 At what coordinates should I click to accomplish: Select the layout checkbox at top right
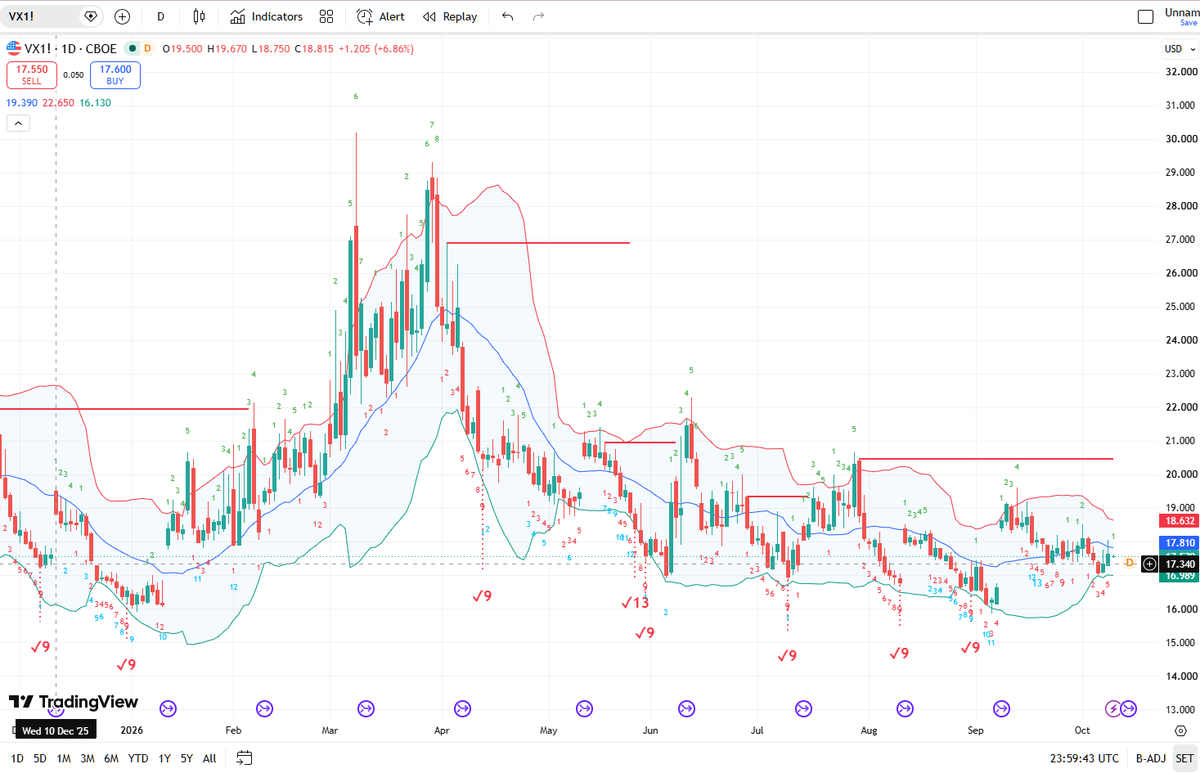1146,16
